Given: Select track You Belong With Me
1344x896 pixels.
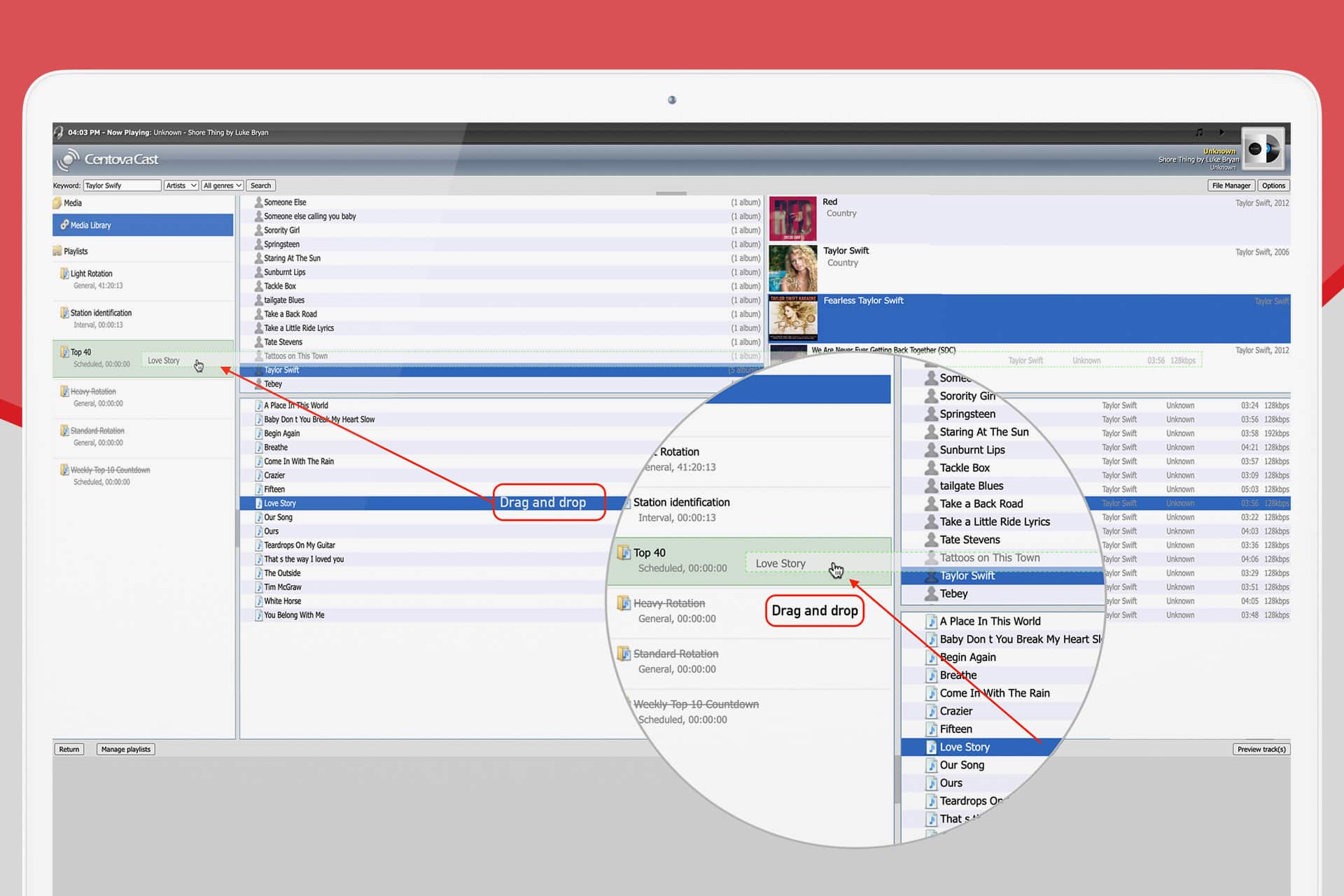Looking at the screenshot, I should [x=294, y=615].
